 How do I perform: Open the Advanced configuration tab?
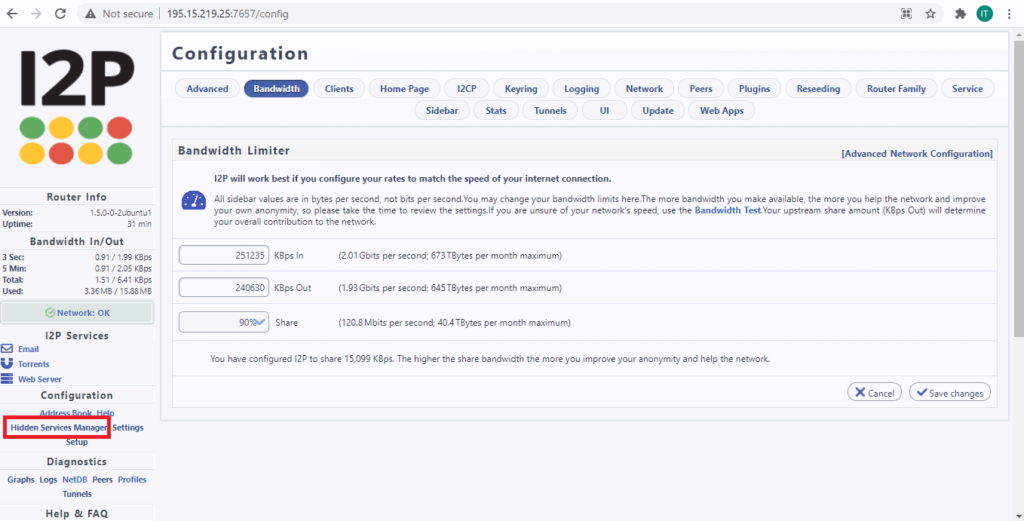(x=207, y=89)
